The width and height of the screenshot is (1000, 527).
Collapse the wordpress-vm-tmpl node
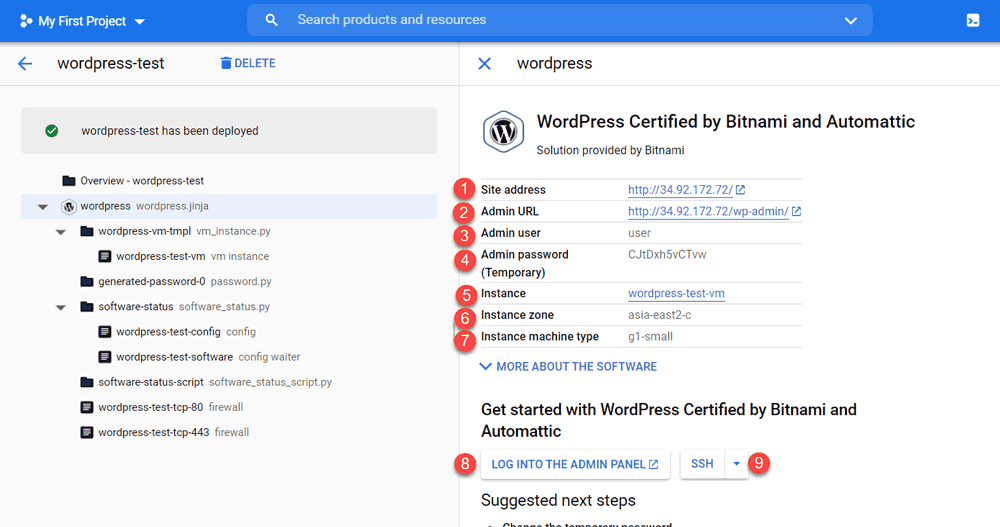point(61,232)
